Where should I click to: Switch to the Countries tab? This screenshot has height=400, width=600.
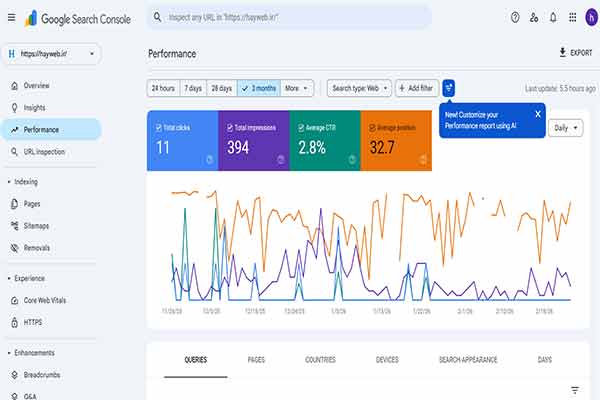click(x=320, y=360)
